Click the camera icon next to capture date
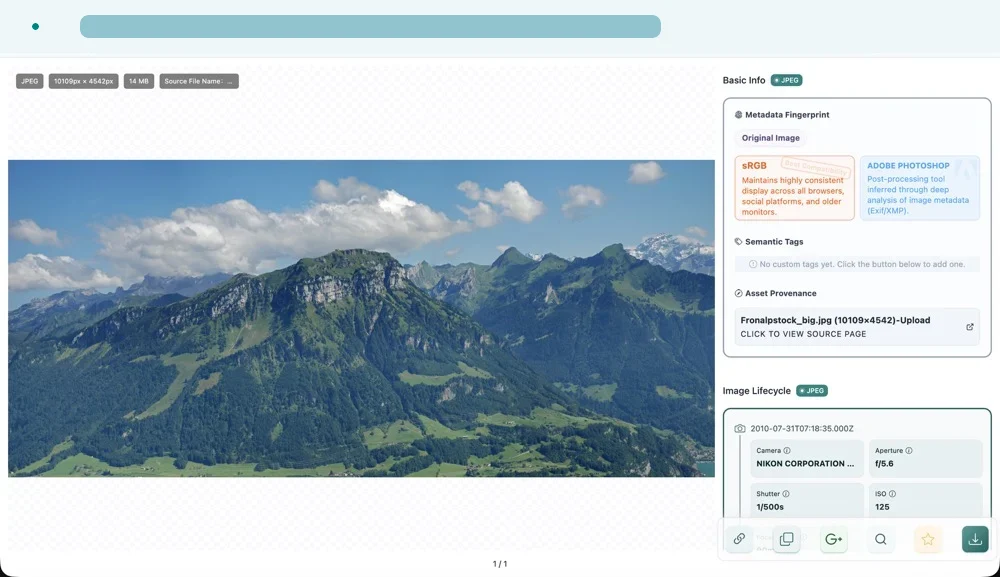 pyautogui.click(x=740, y=428)
